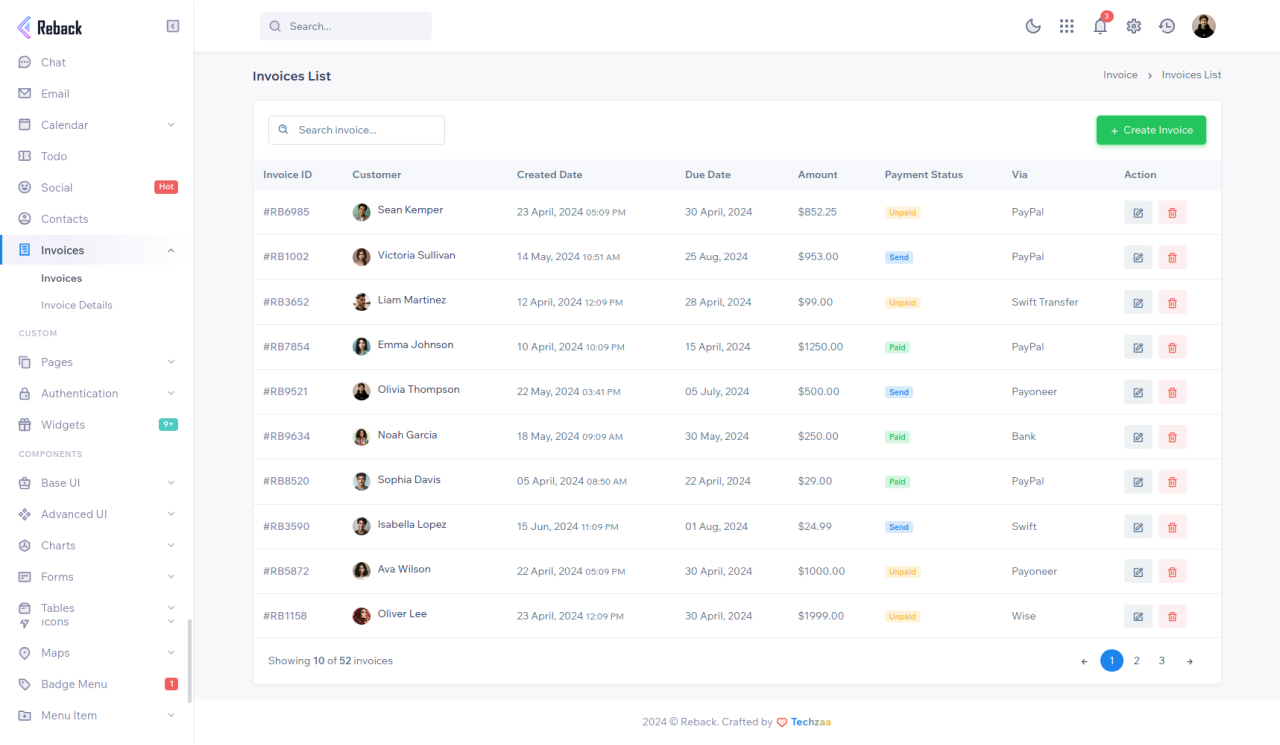Open Widgets in the sidebar
This screenshot has width=1280, height=745.
click(x=96, y=425)
